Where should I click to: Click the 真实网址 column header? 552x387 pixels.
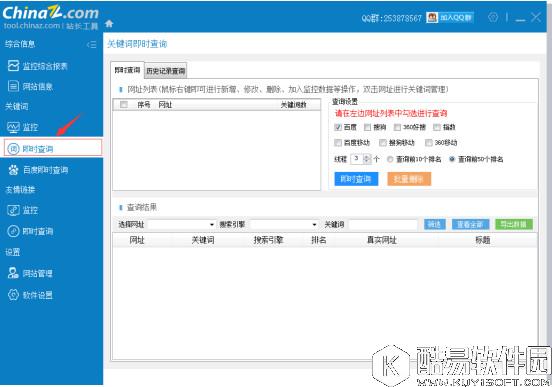pyautogui.click(x=382, y=240)
